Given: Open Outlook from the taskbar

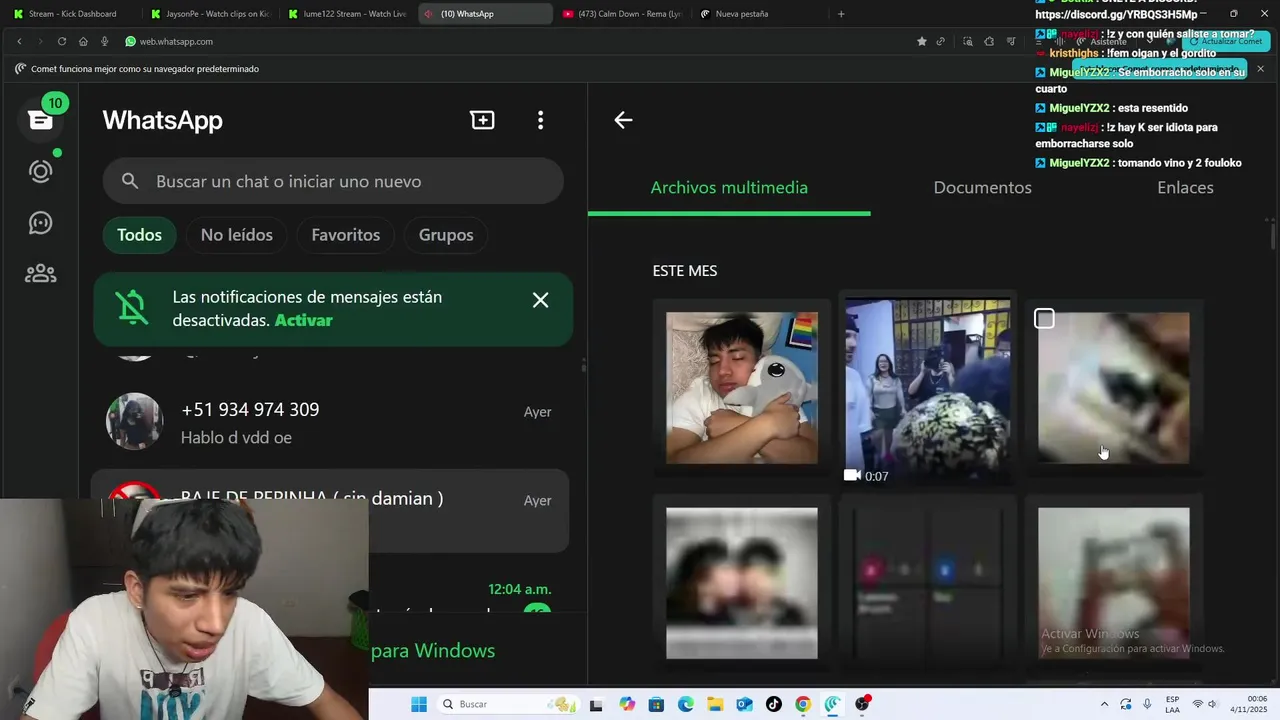Looking at the screenshot, I should [x=744, y=704].
